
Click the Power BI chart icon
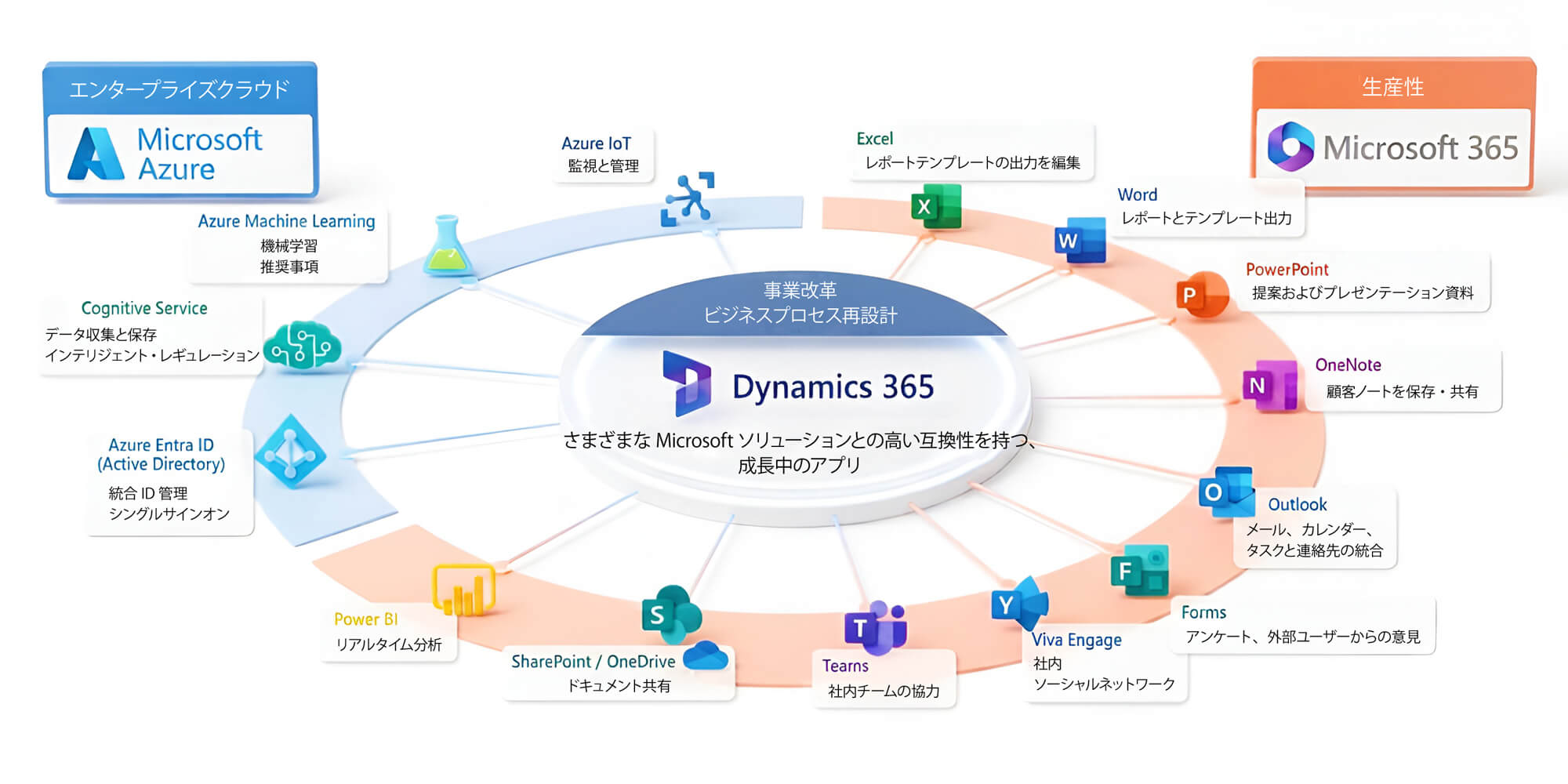463,589
